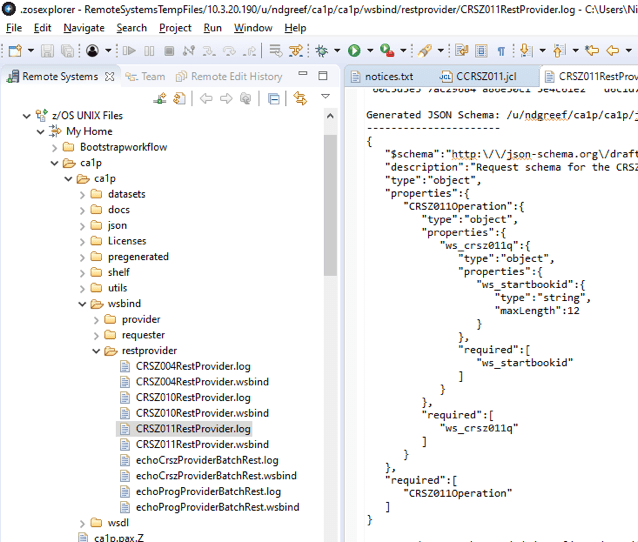
Task: Click the Drop to Frame icon
Action: pos(275,51)
